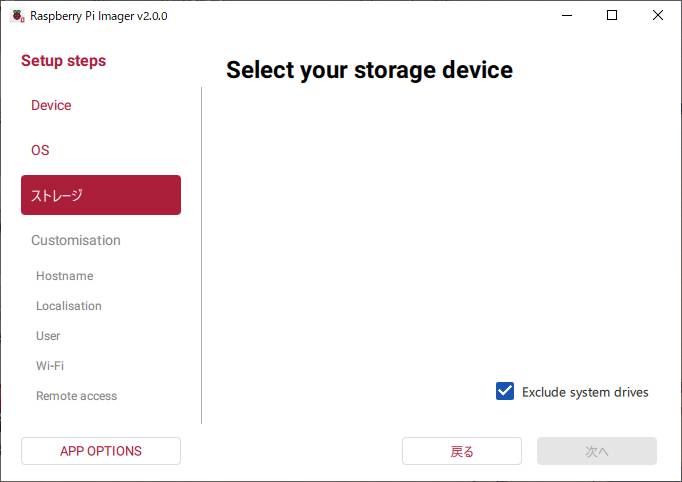Open the Customisation step

(x=76, y=240)
